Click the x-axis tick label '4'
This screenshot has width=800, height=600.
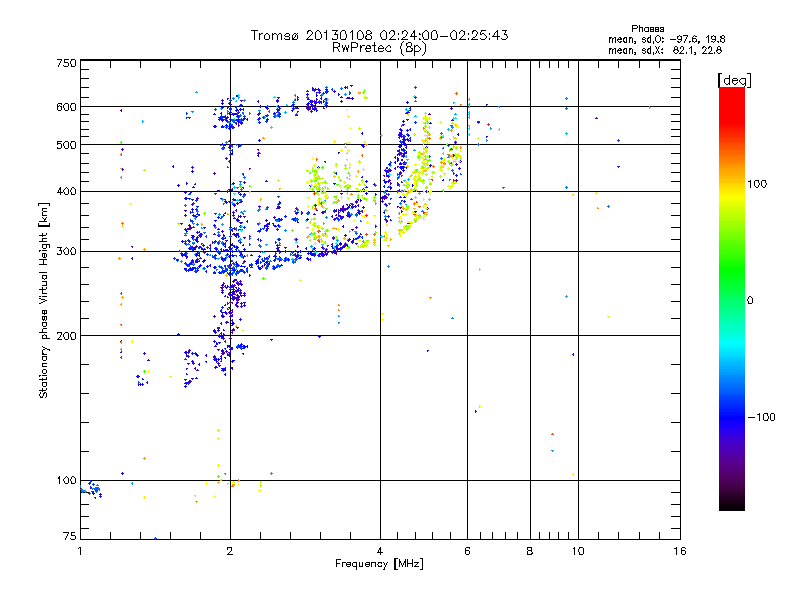tap(380, 551)
